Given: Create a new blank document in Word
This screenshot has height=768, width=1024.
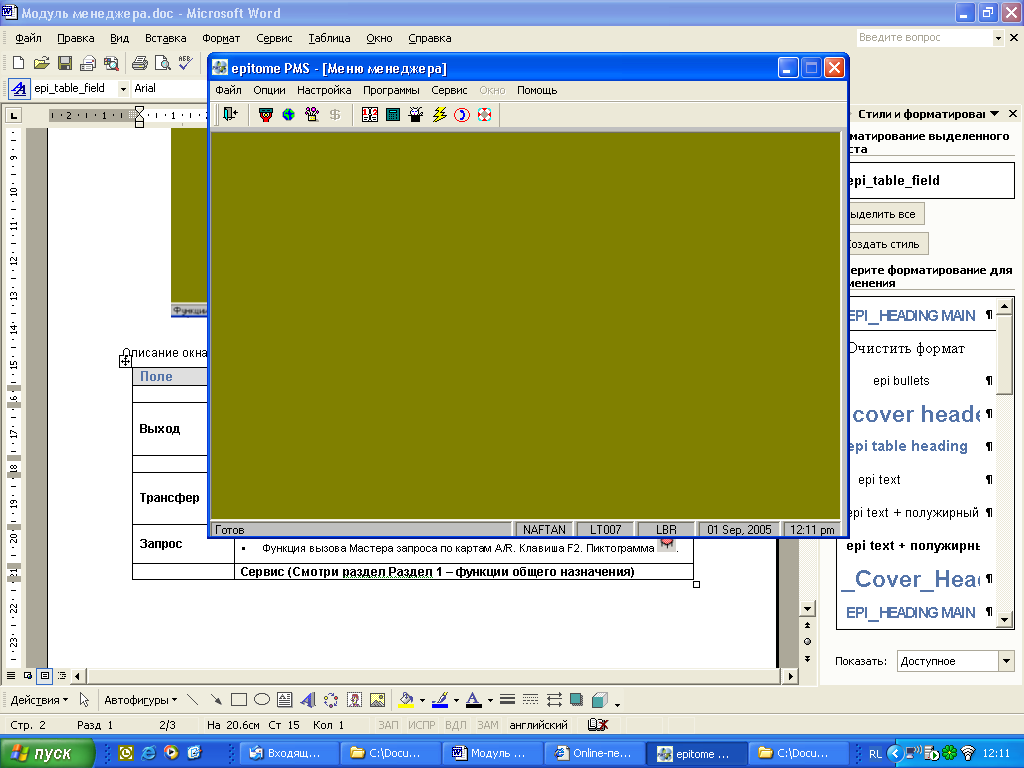Looking at the screenshot, I should pos(18,63).
